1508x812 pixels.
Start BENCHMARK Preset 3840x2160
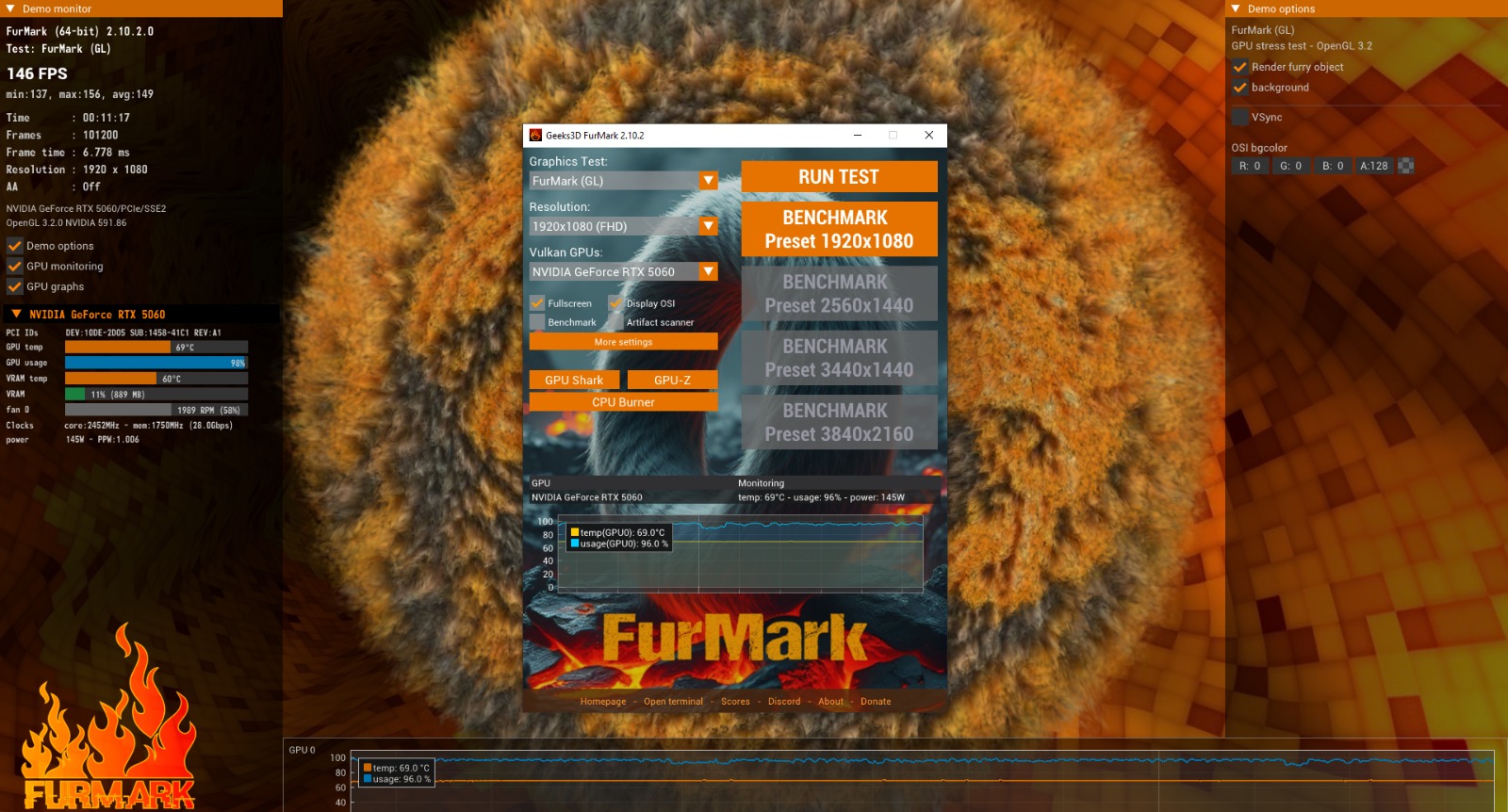839,422
